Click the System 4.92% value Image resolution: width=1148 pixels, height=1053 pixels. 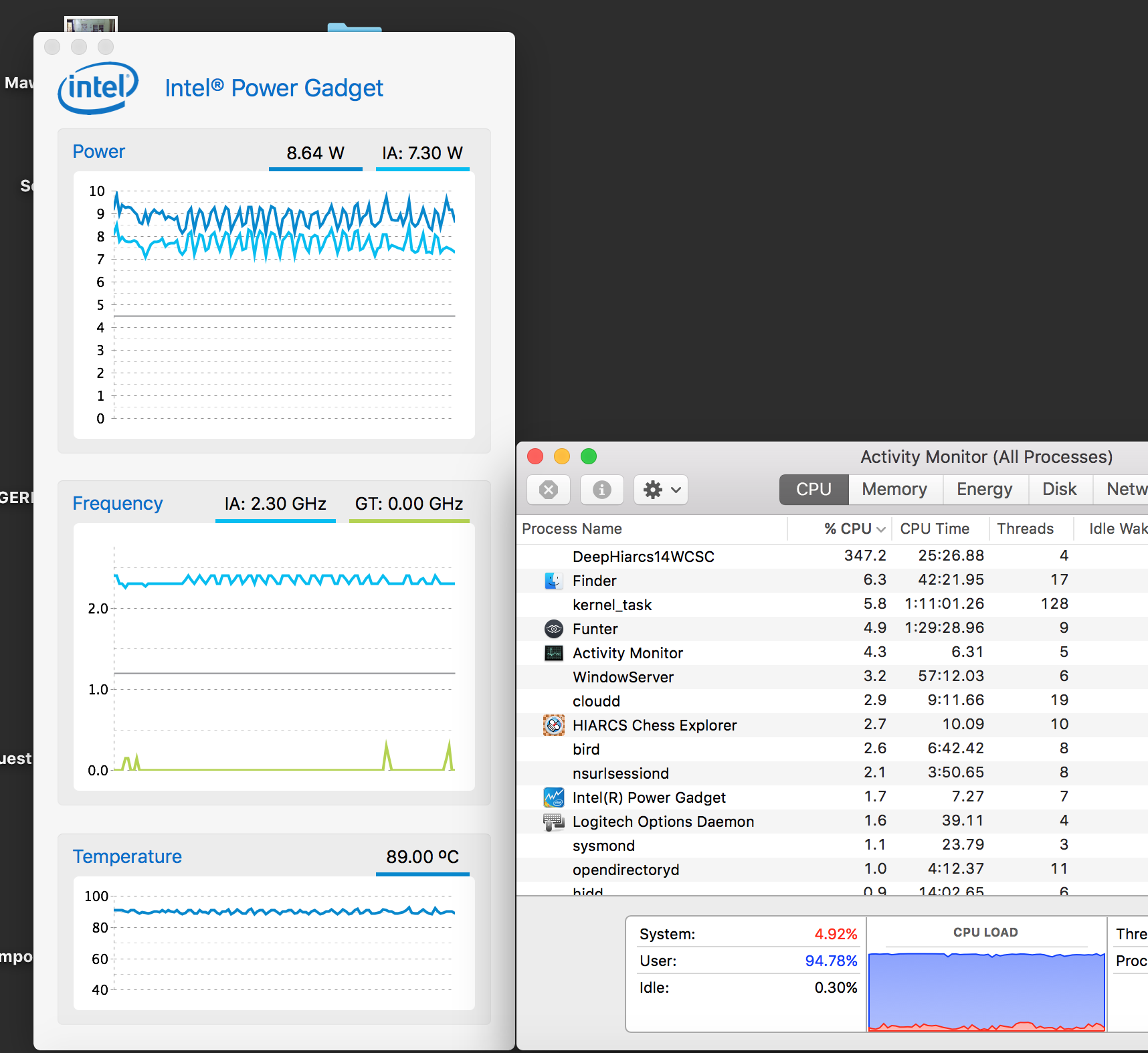836,934
